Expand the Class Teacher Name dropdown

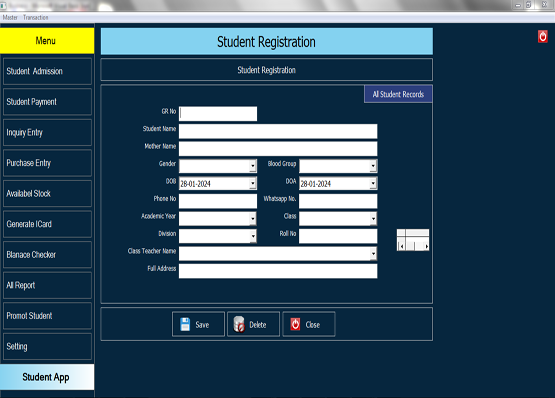point(373,254)
